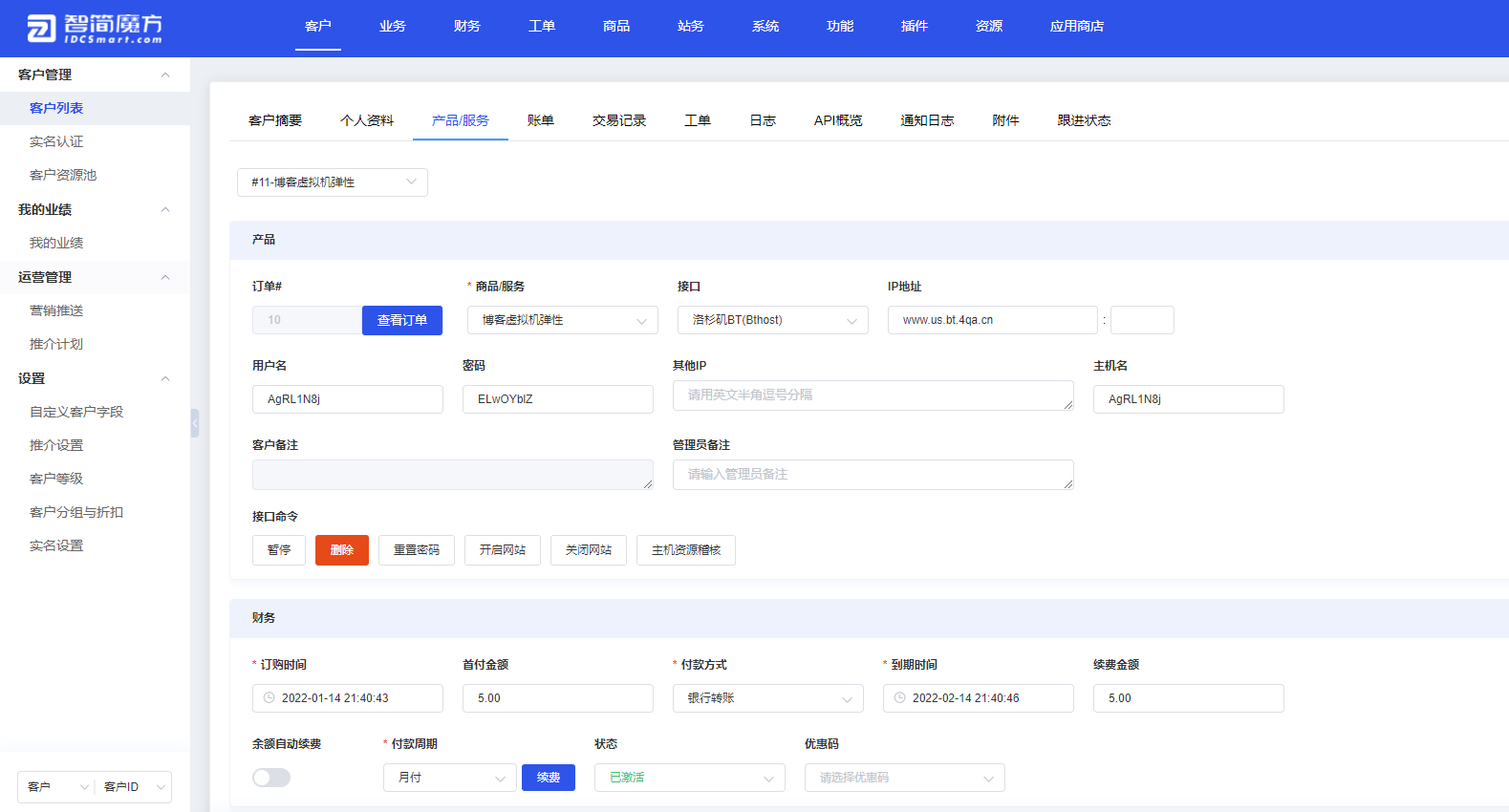Open the 付款周期 月付 dropdown
1509x812 pixels.
(450, 778)
